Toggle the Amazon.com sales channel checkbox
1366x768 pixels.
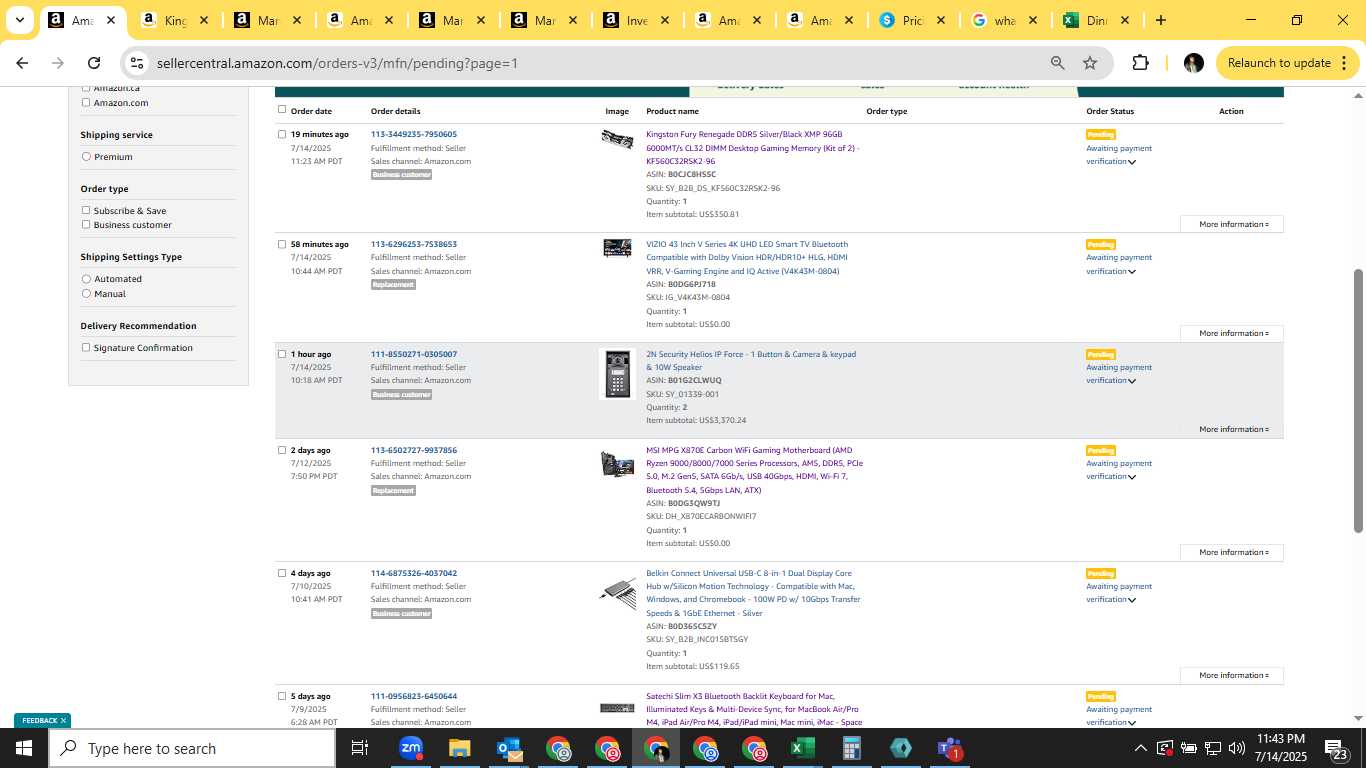pos(85,102)
